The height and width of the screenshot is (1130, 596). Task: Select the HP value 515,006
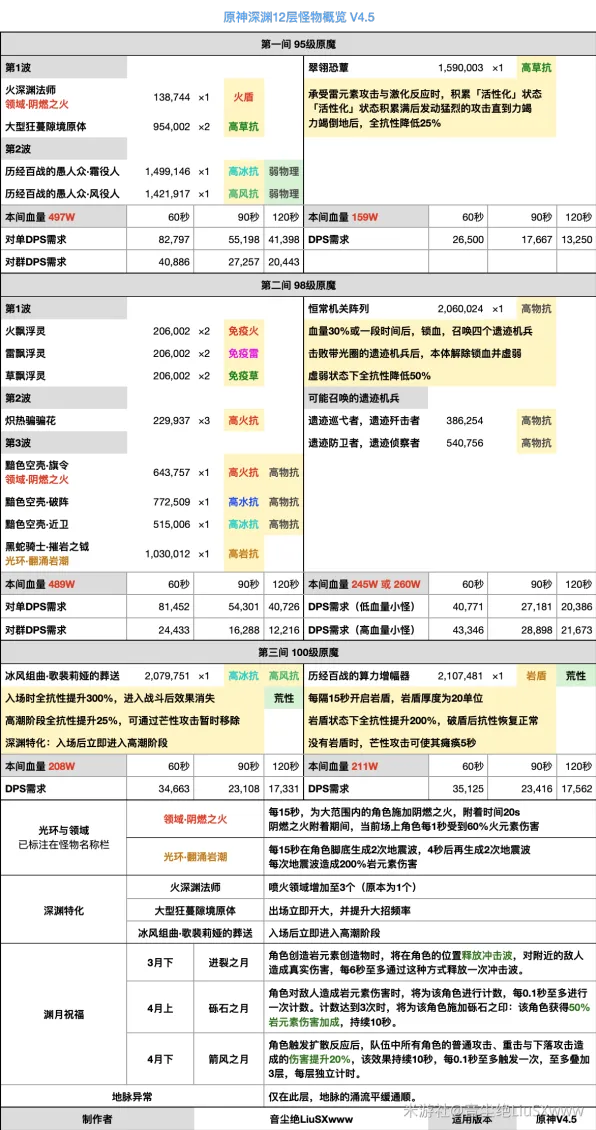[x=172, y=523]
